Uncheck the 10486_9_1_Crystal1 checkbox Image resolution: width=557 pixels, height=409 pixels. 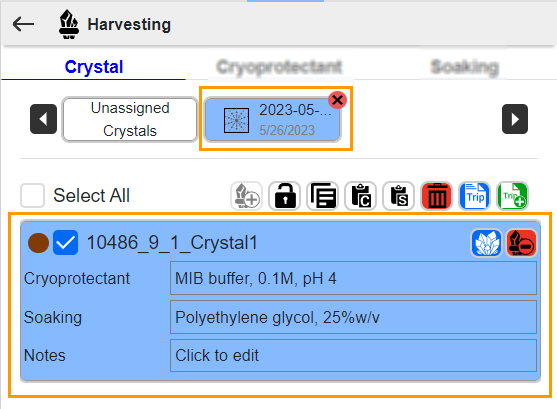(65, 243)
